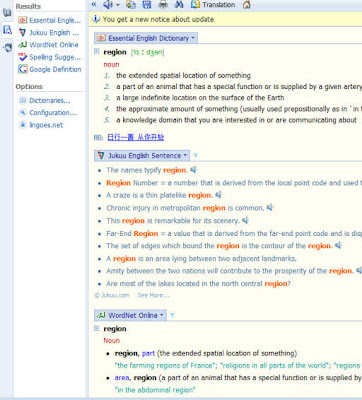Click the save floppy-disk icon
The image size is (362, 400).
point(147,5)
